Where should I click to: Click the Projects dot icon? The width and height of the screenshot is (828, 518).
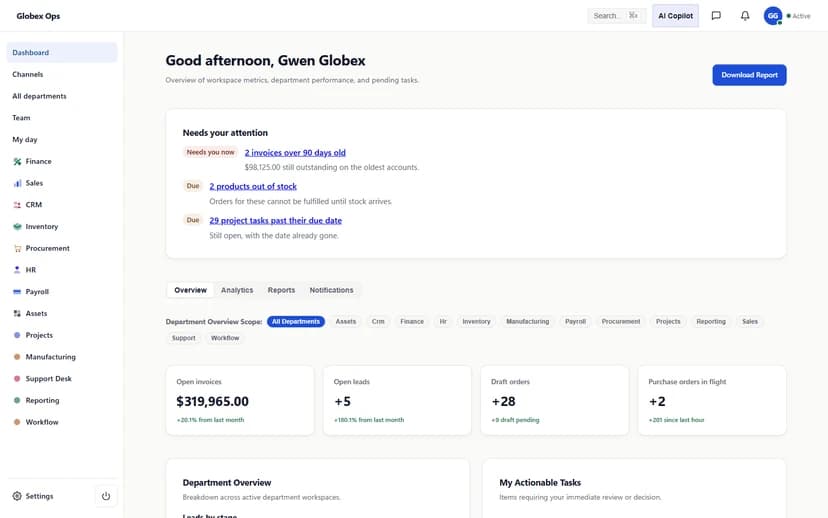tap(17, 335)
